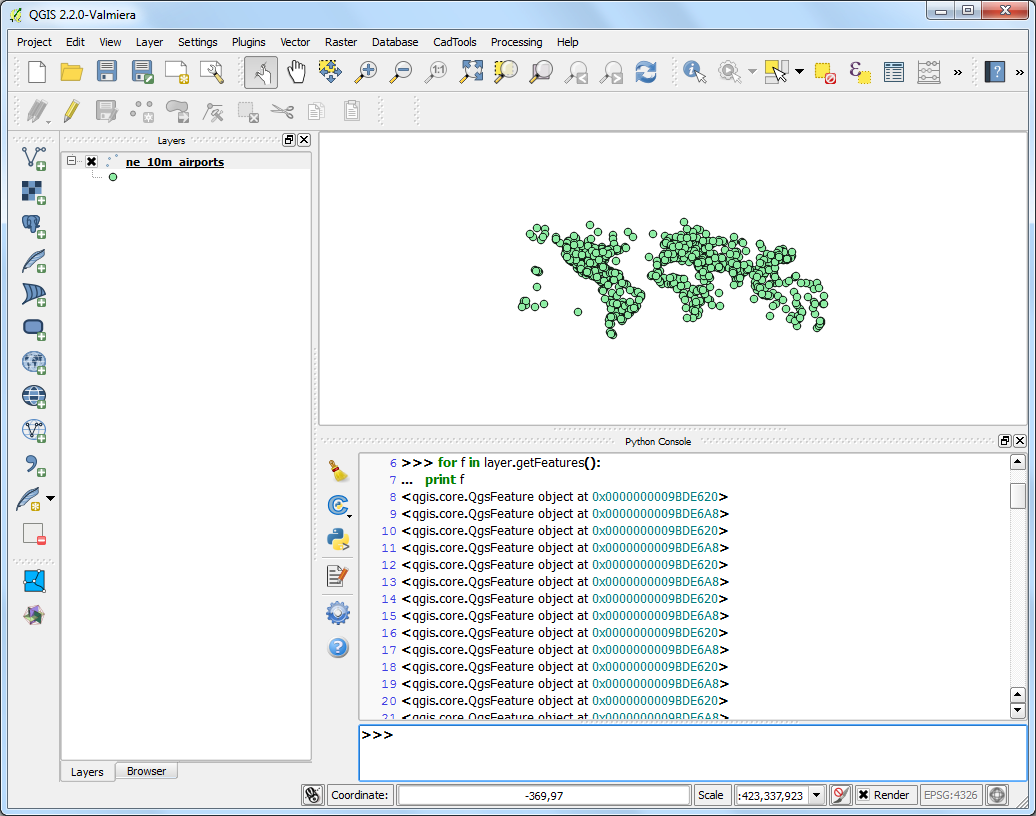This screenshot has width=1036, height=816.
Task: Click Zoom to Layer icon
Action: (540, 71)
